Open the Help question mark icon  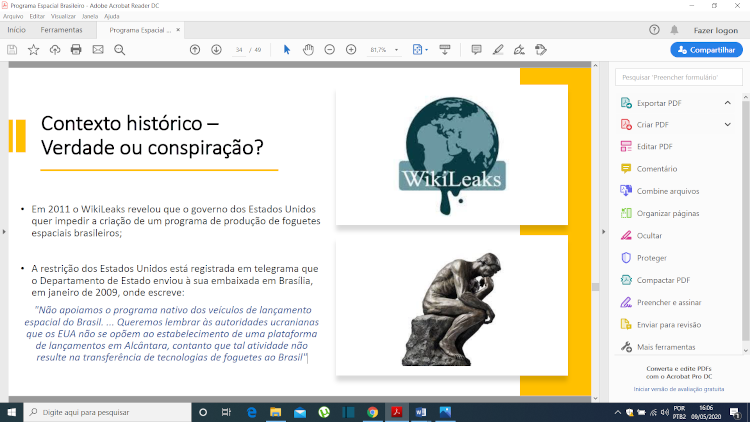[x=654, y=30]
